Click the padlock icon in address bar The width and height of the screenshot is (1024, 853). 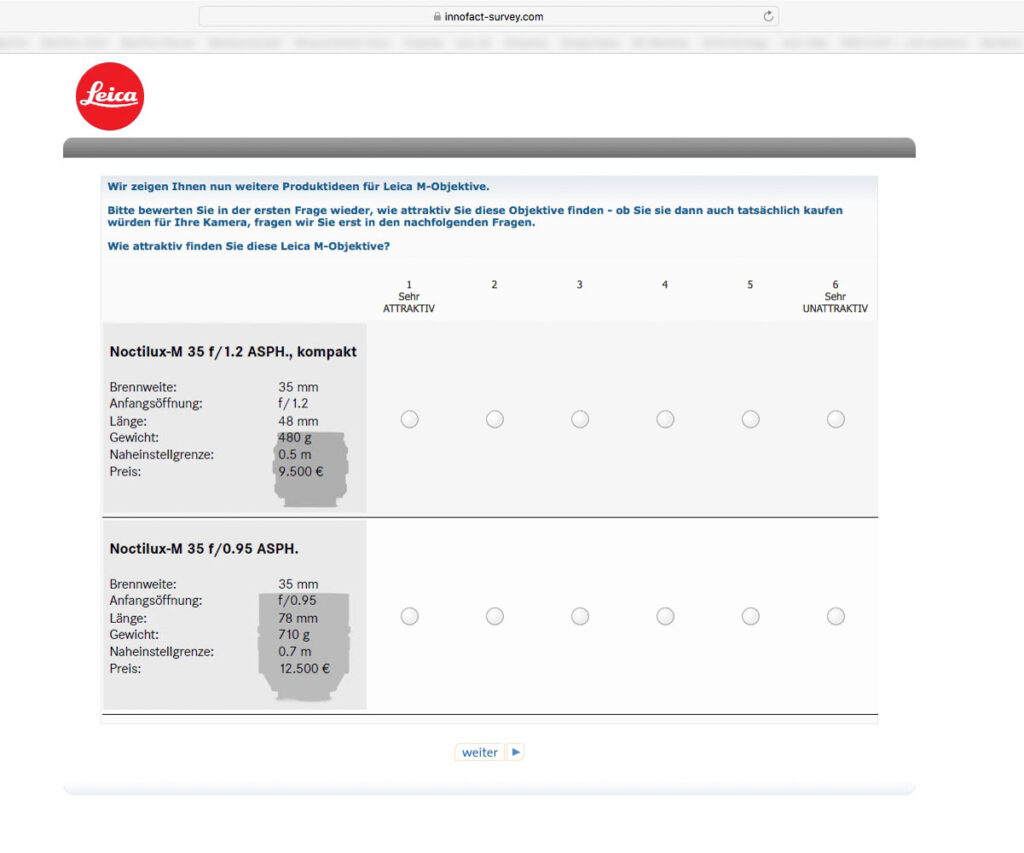click(437, 16)
